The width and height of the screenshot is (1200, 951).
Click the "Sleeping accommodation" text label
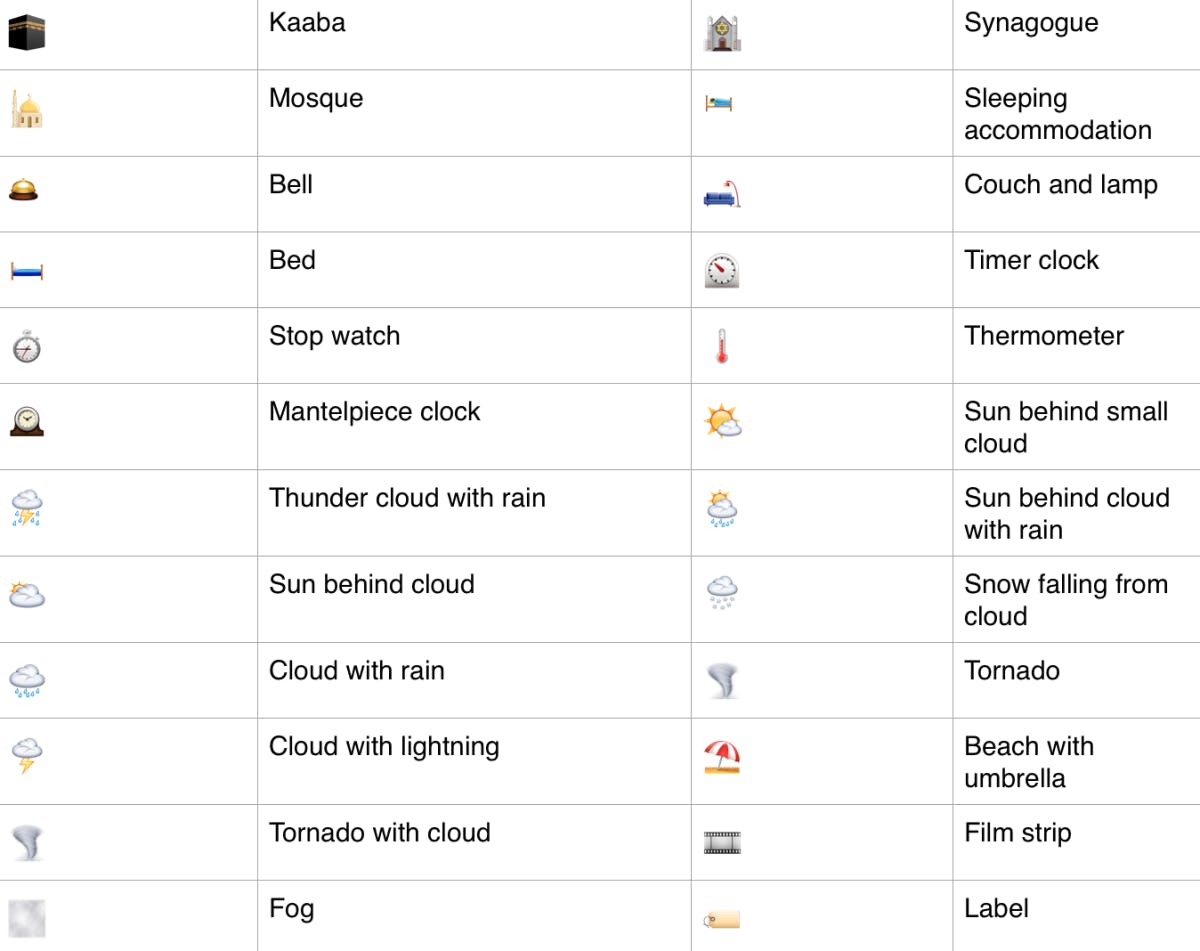[1057, 114]
